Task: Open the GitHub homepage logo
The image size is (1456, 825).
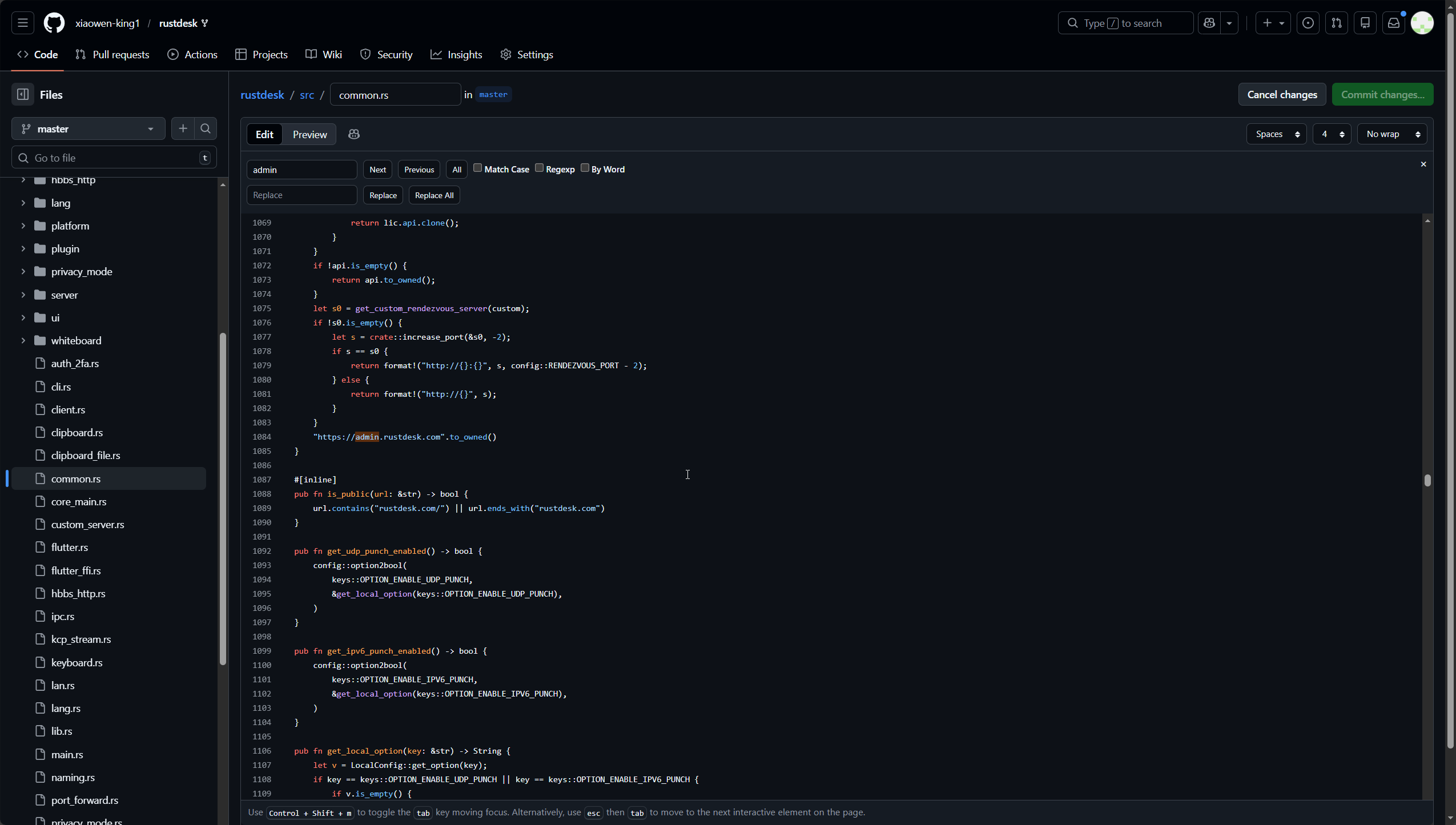Action: point(54,23)
